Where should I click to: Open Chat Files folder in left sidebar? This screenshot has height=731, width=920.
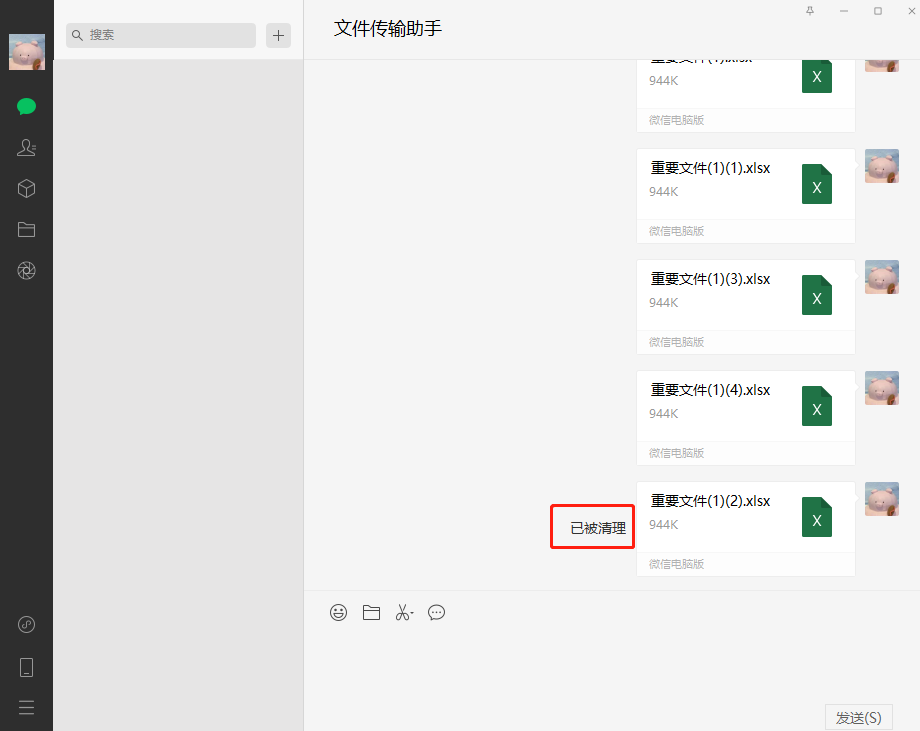[27, 230]
